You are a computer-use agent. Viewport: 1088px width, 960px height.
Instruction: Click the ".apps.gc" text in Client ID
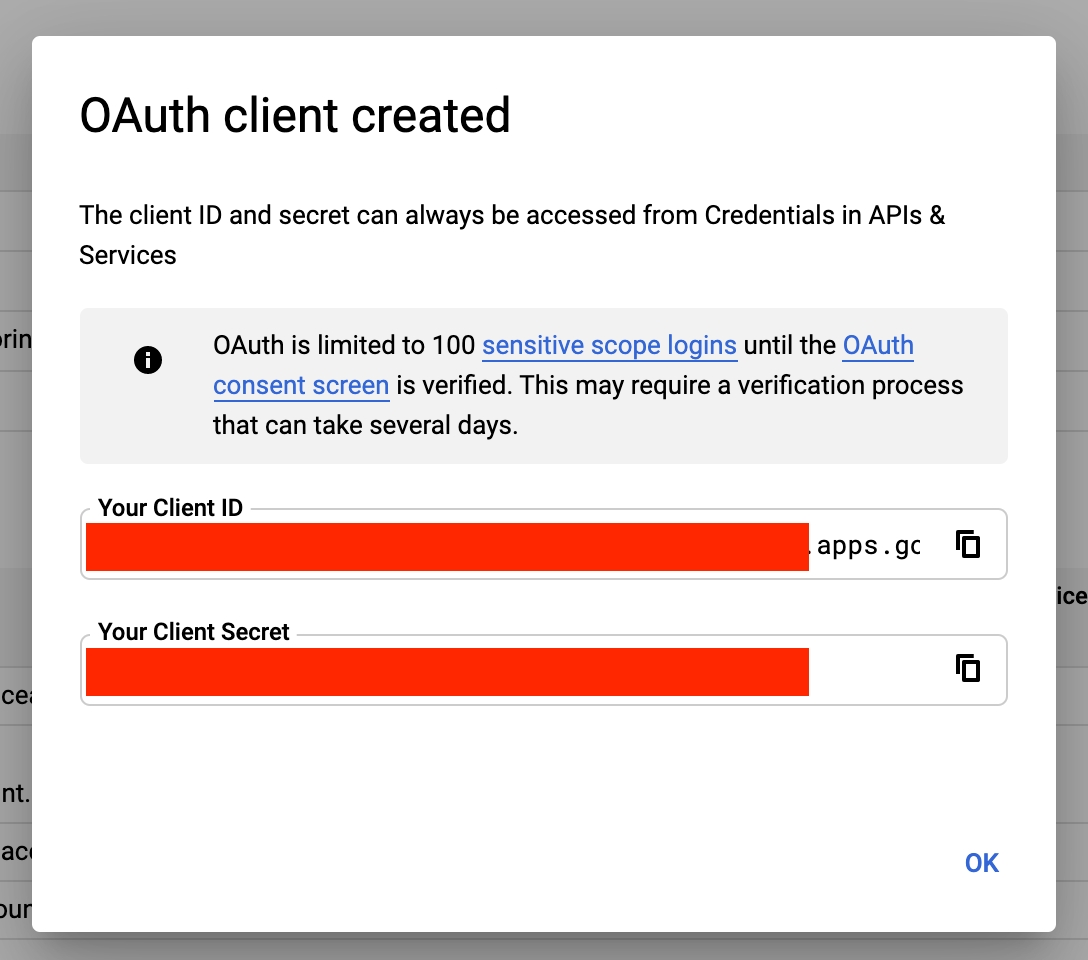[x=866, y=546]
